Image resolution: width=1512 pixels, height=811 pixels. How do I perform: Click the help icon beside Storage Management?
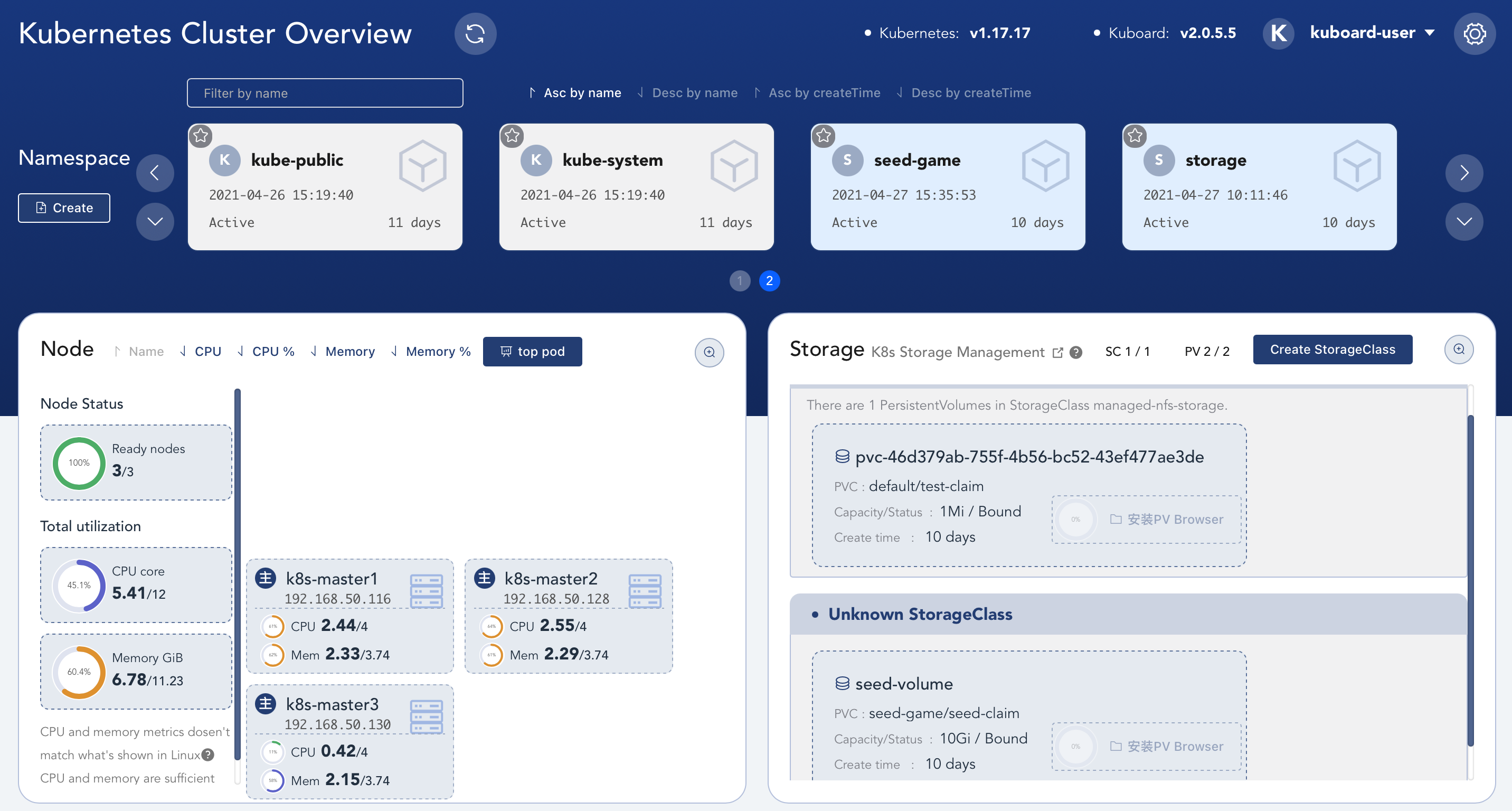[x=1076, y=353]
